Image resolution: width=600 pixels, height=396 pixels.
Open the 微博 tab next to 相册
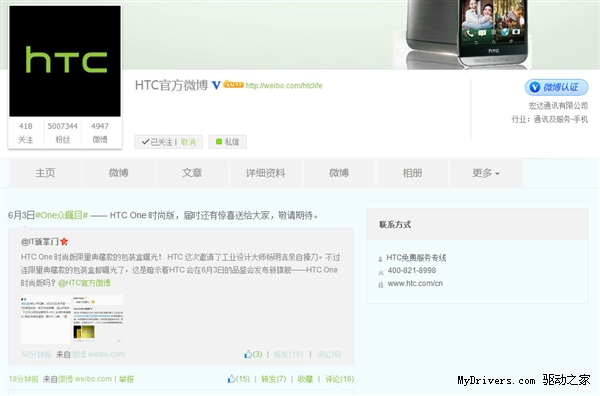(x=339, y=173)
